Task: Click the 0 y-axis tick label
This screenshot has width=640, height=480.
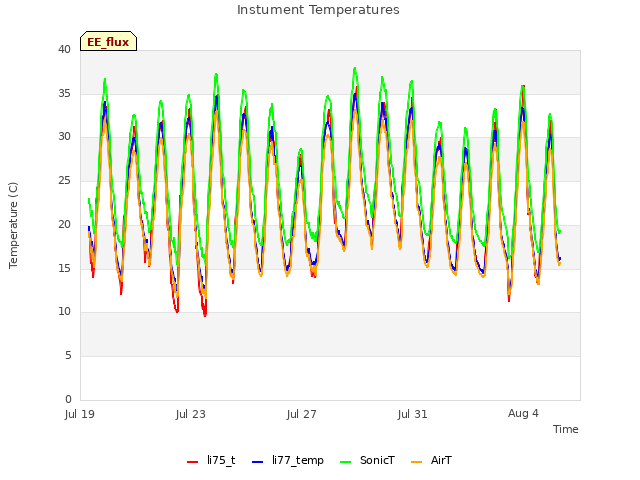Action: pos(68,399)
